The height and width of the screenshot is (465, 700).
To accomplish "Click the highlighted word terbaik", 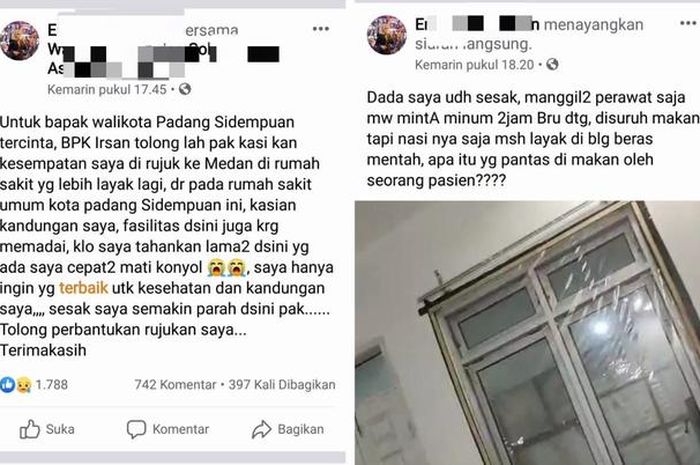I will [83, 288].
